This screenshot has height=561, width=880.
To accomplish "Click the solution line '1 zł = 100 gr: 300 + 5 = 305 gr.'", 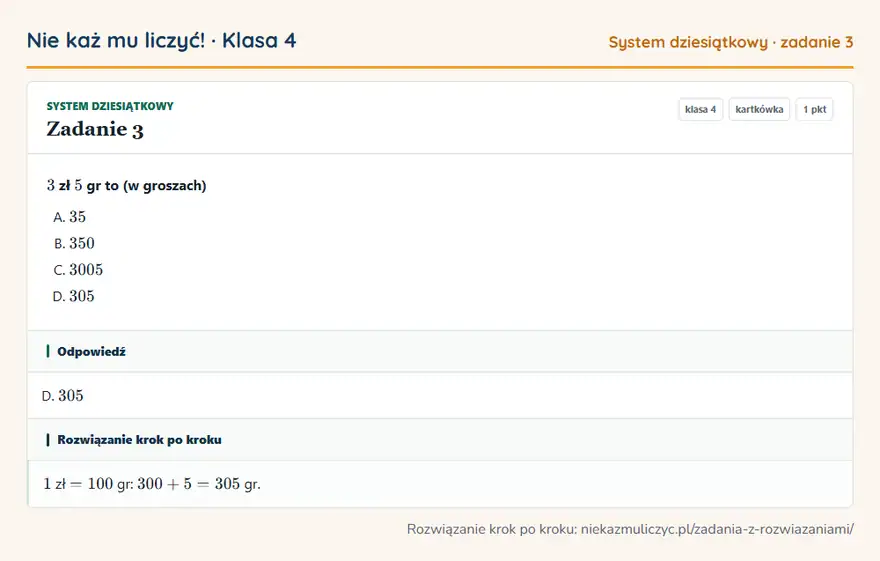I will pyautogui.click(x=152, y=484).
